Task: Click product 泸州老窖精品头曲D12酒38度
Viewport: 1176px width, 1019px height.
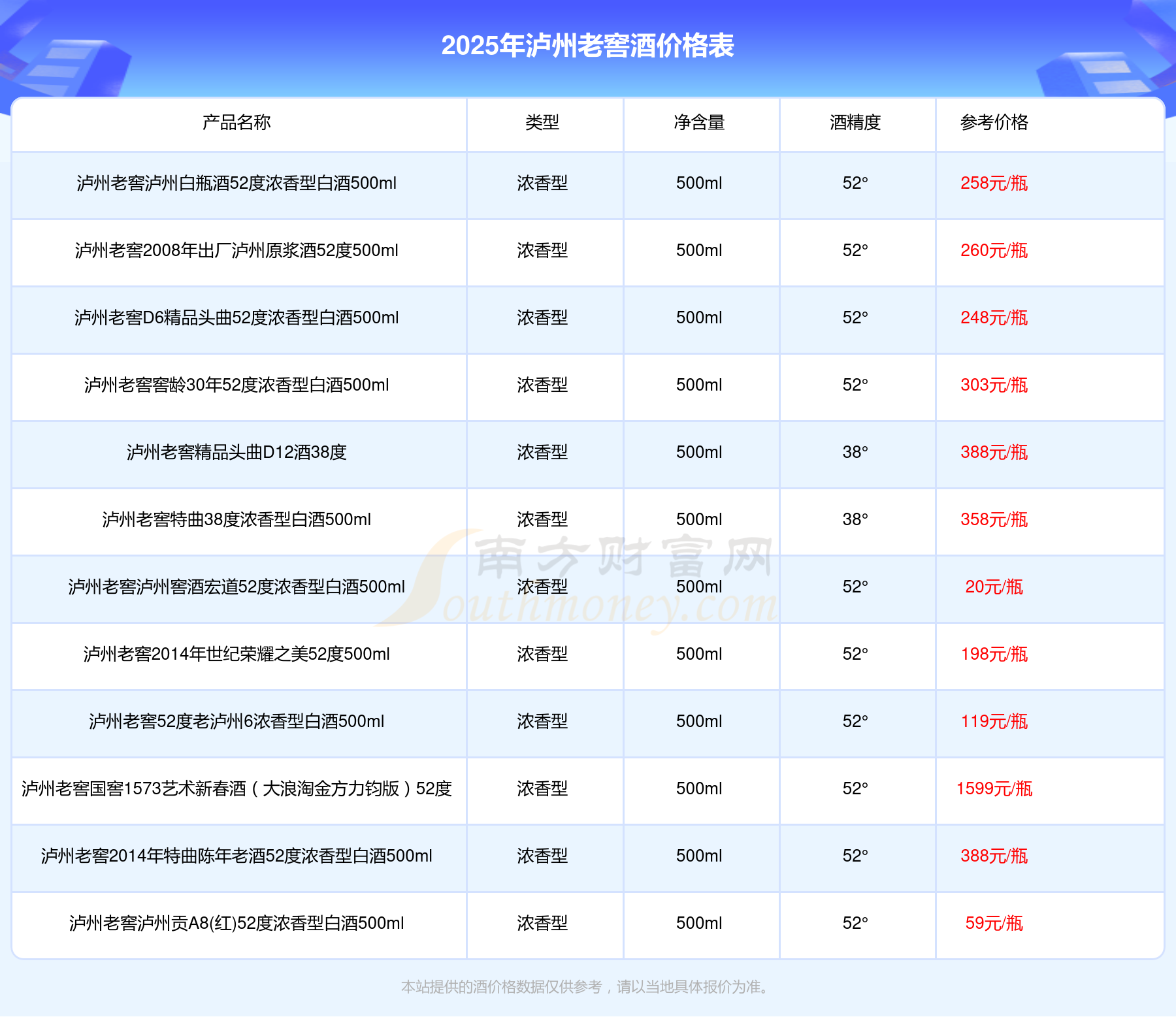Action: click(237, 453)
